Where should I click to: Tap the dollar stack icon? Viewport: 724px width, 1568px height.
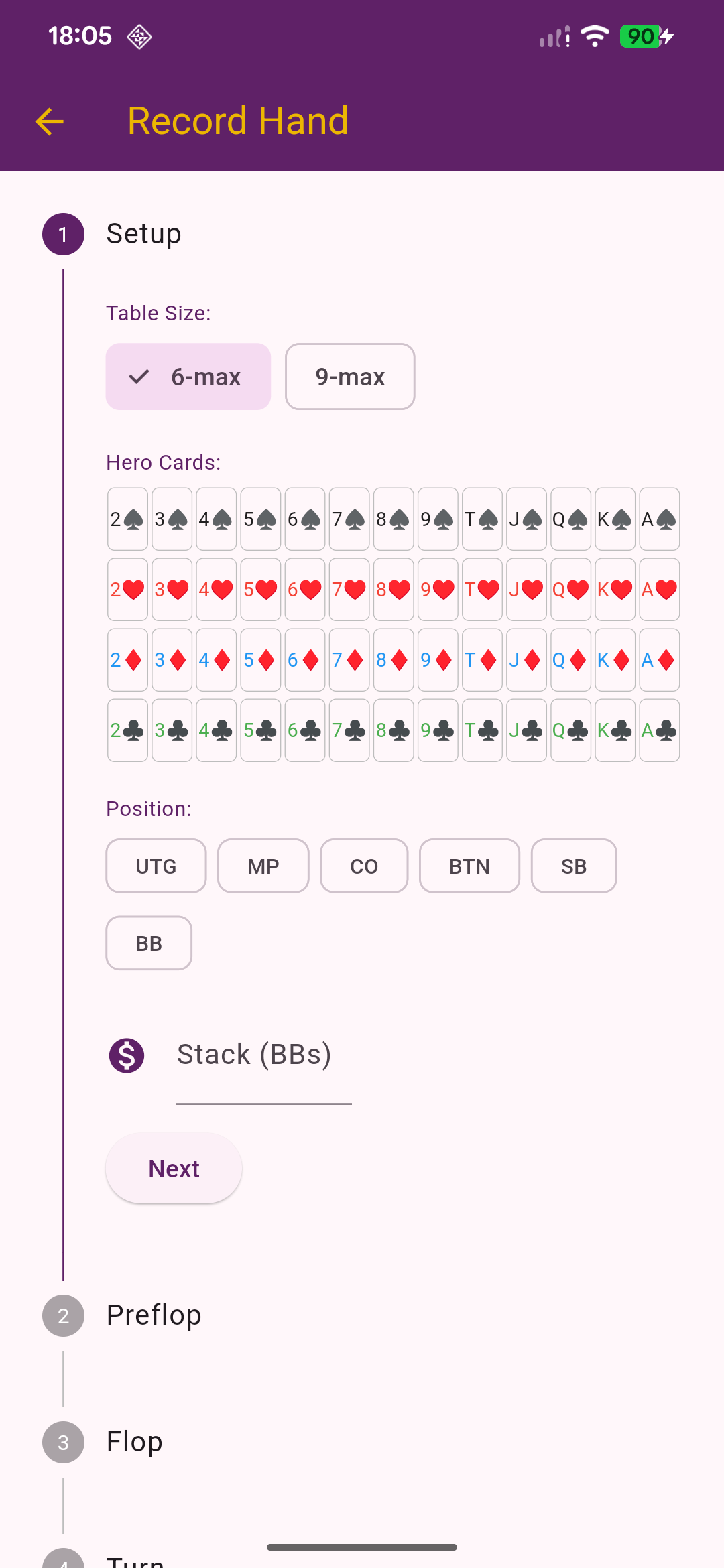(x=127, y=1055)
